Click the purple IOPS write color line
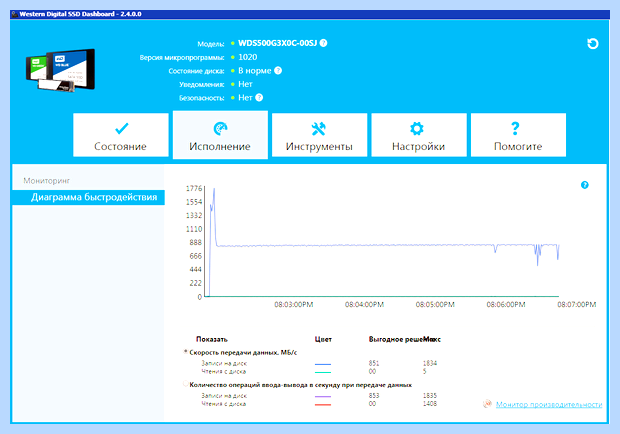 323,396
